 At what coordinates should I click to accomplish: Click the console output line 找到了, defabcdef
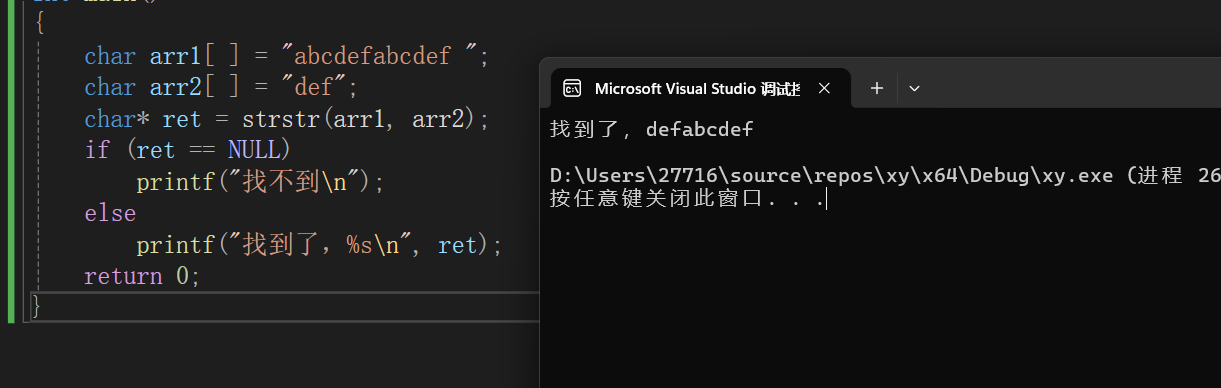point(652,129)
